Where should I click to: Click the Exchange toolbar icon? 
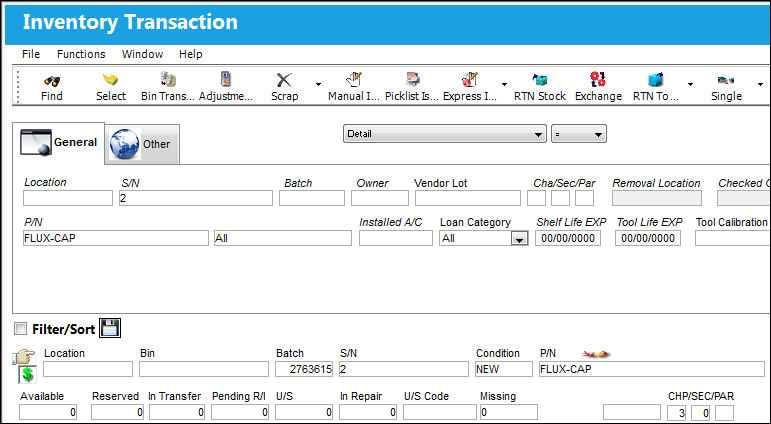pos(598,79)
